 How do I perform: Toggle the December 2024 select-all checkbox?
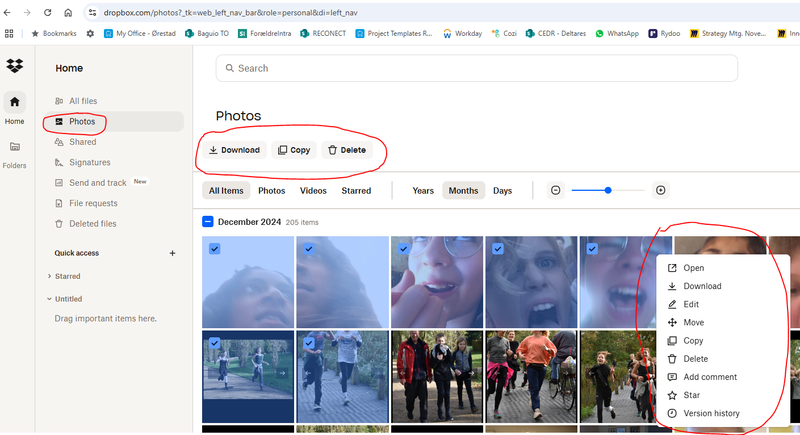208,222
